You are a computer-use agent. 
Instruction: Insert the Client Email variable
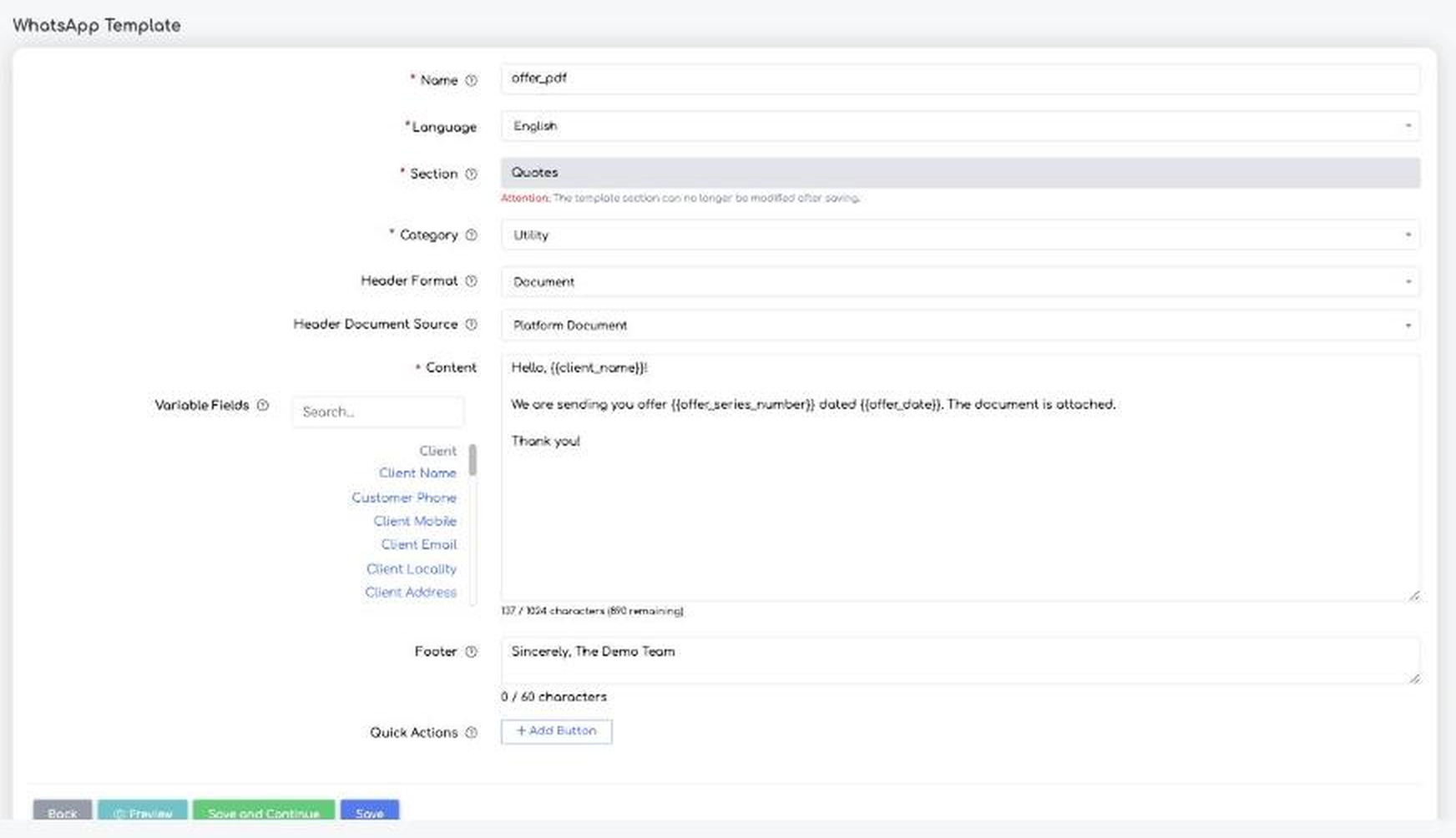419,544
